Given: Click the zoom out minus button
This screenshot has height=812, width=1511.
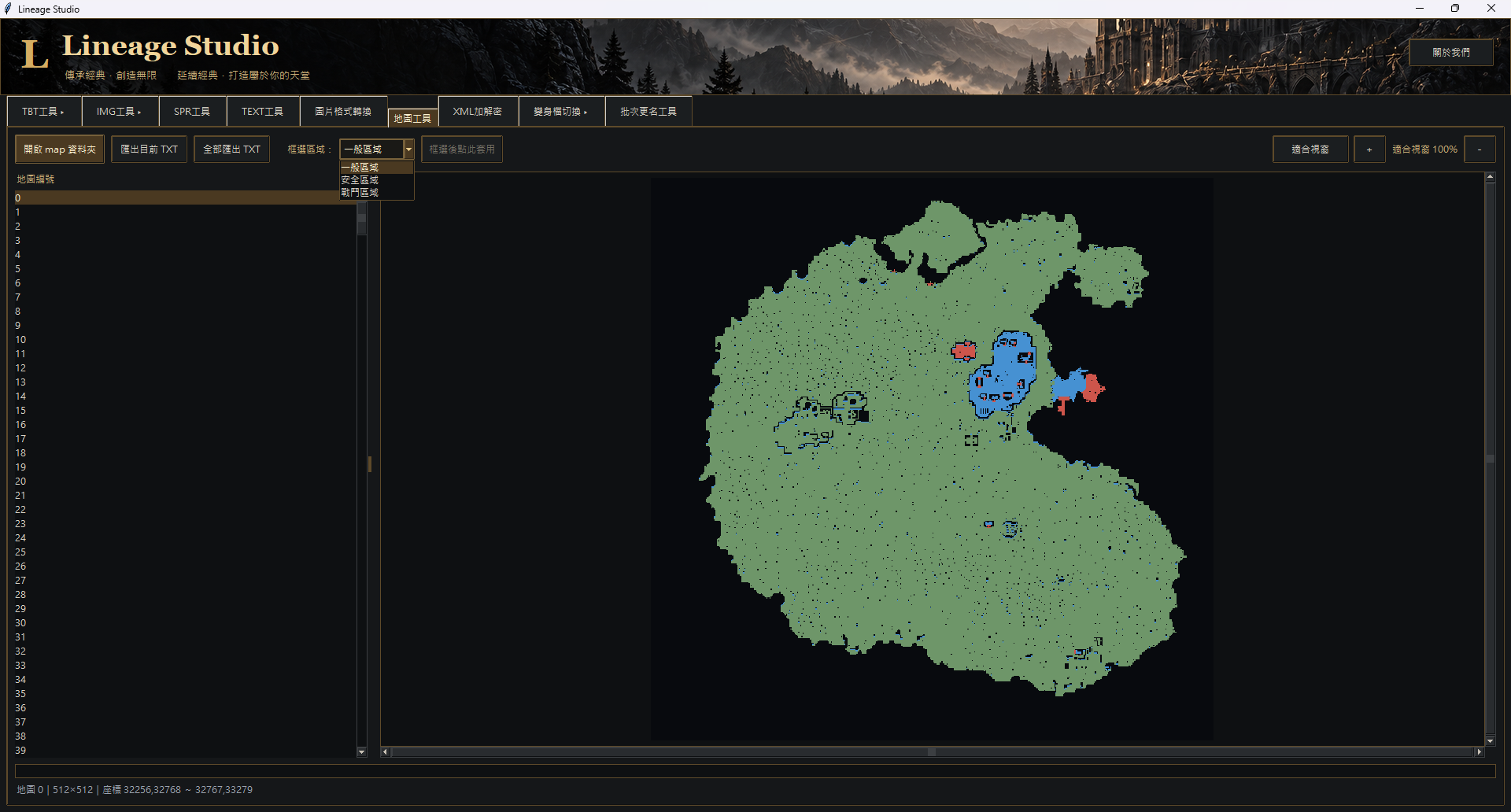Looking at the screenshot, I should [x=1480, y=149].
